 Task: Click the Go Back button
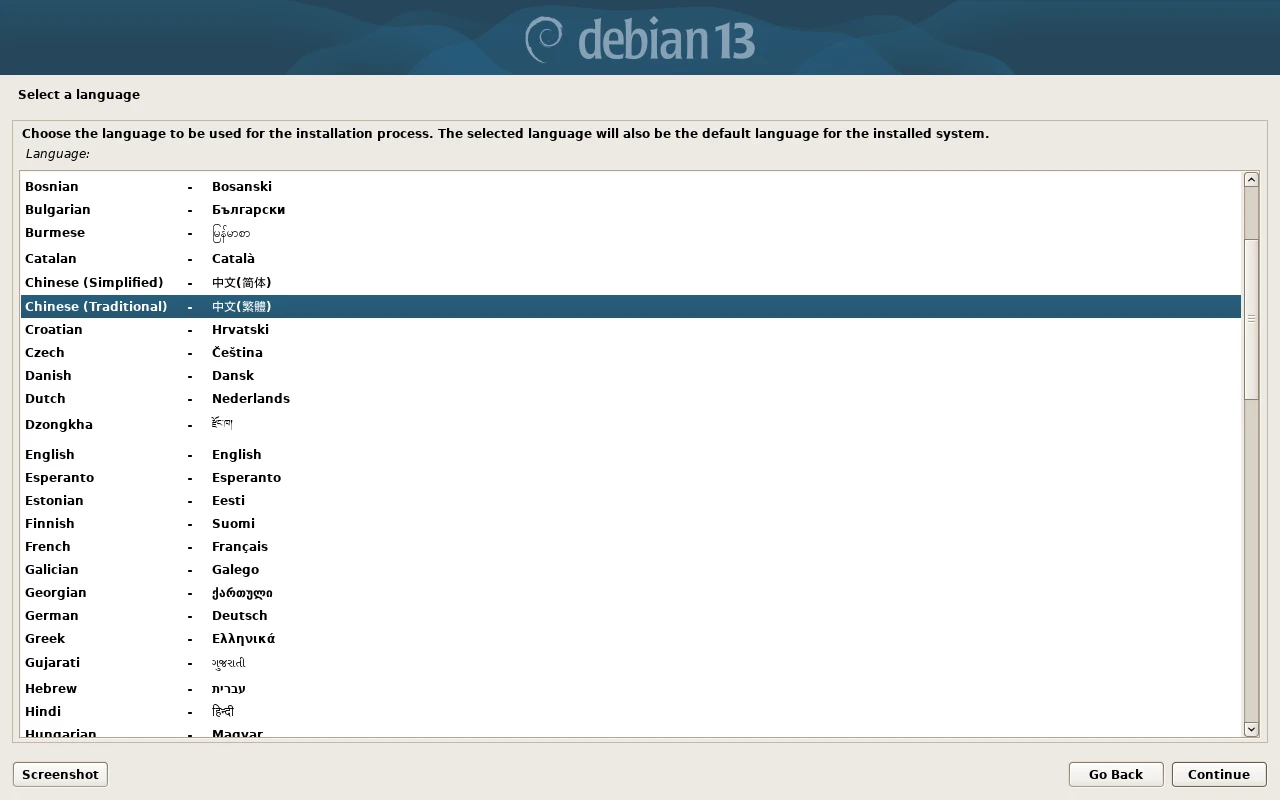coord(1115,774)
